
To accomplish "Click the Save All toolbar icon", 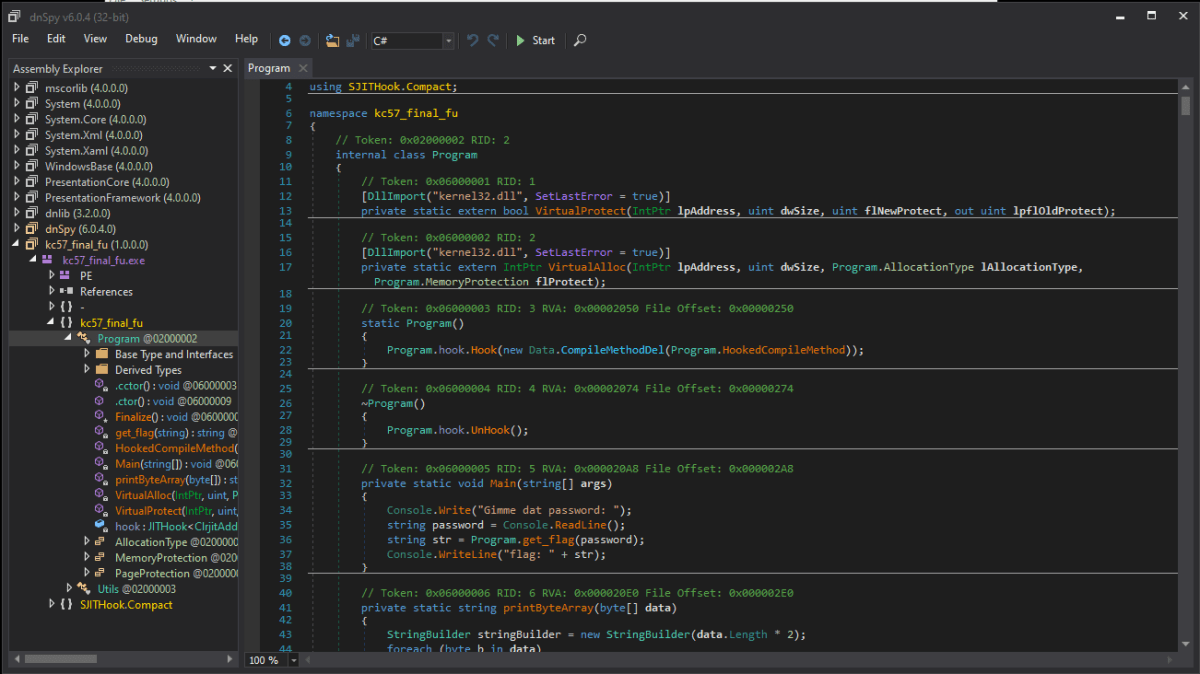I will 353,40.
